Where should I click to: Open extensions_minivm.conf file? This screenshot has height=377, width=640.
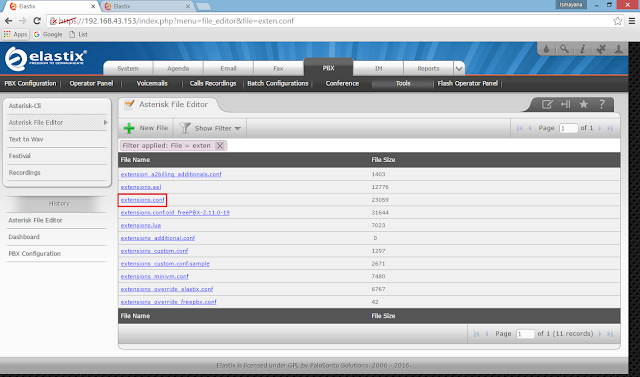155,276
